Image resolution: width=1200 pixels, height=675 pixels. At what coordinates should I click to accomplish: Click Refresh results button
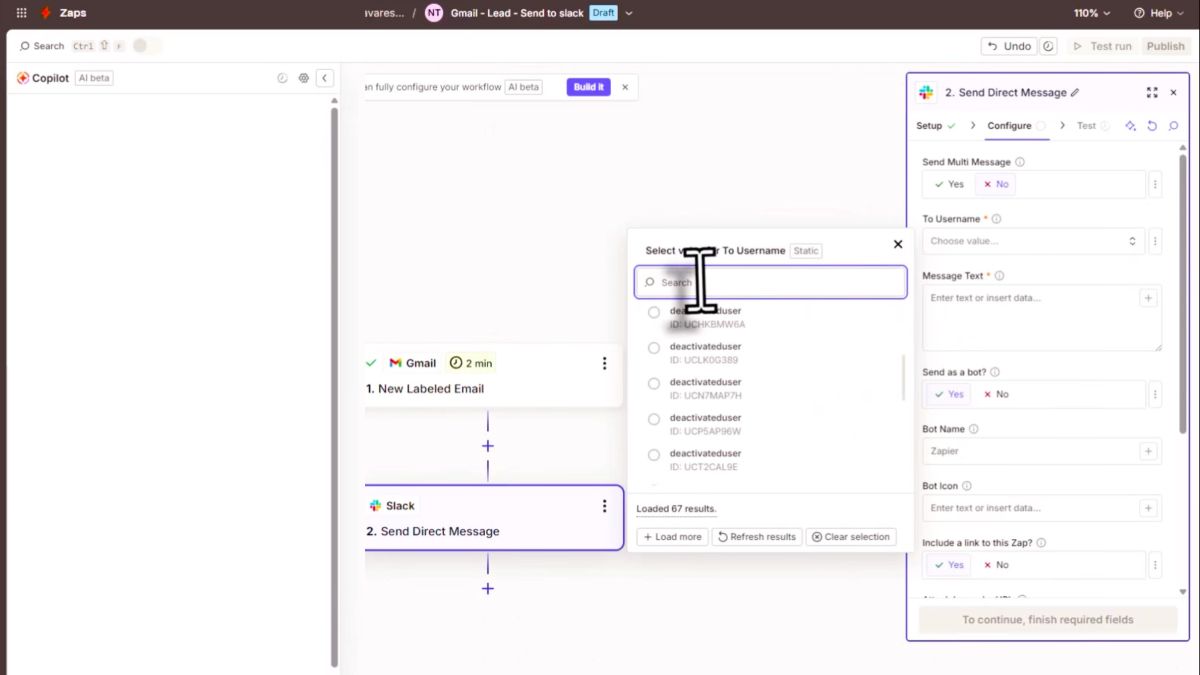[x=757, y=537]
